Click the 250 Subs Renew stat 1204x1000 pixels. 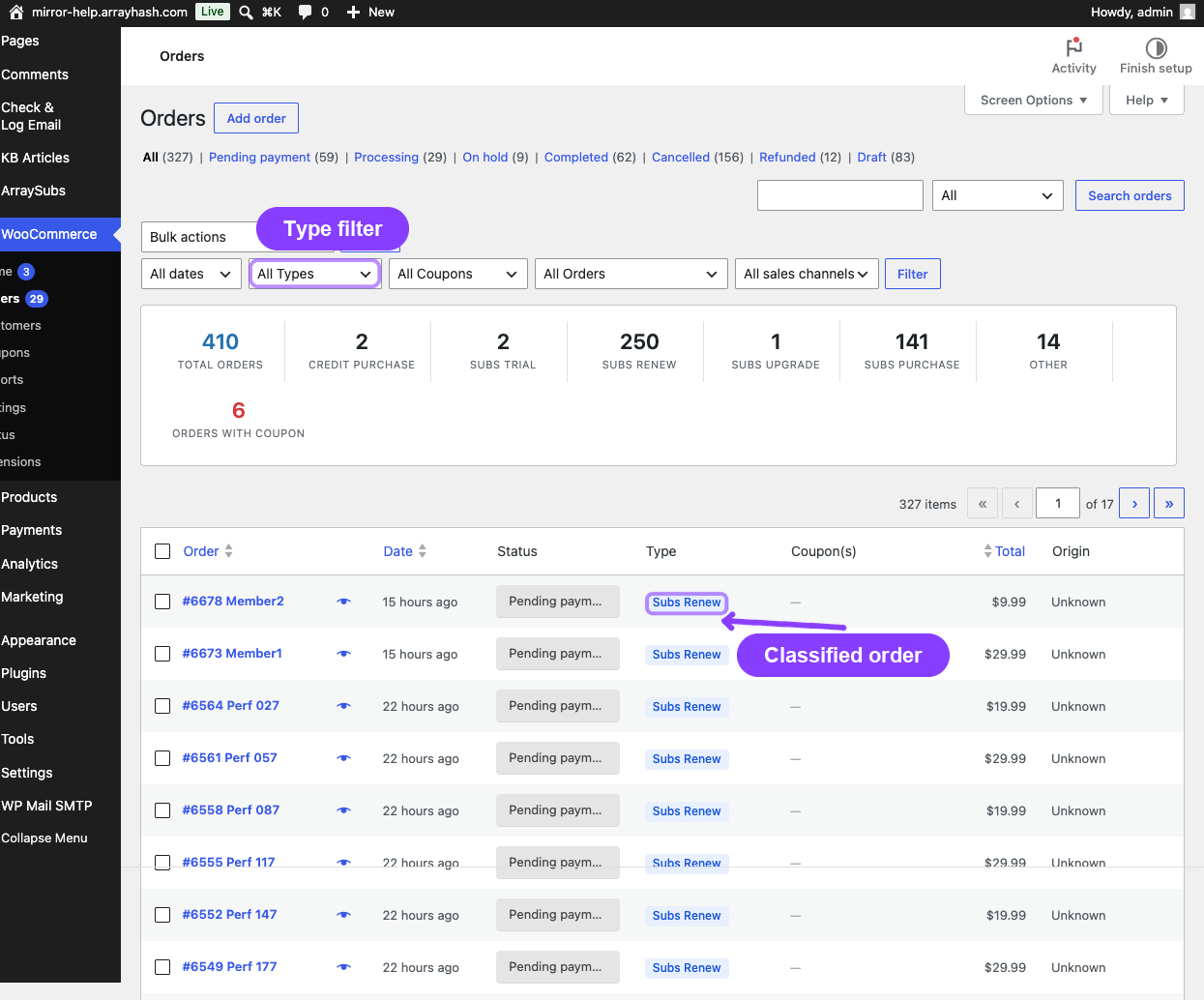tap(639, 351)
